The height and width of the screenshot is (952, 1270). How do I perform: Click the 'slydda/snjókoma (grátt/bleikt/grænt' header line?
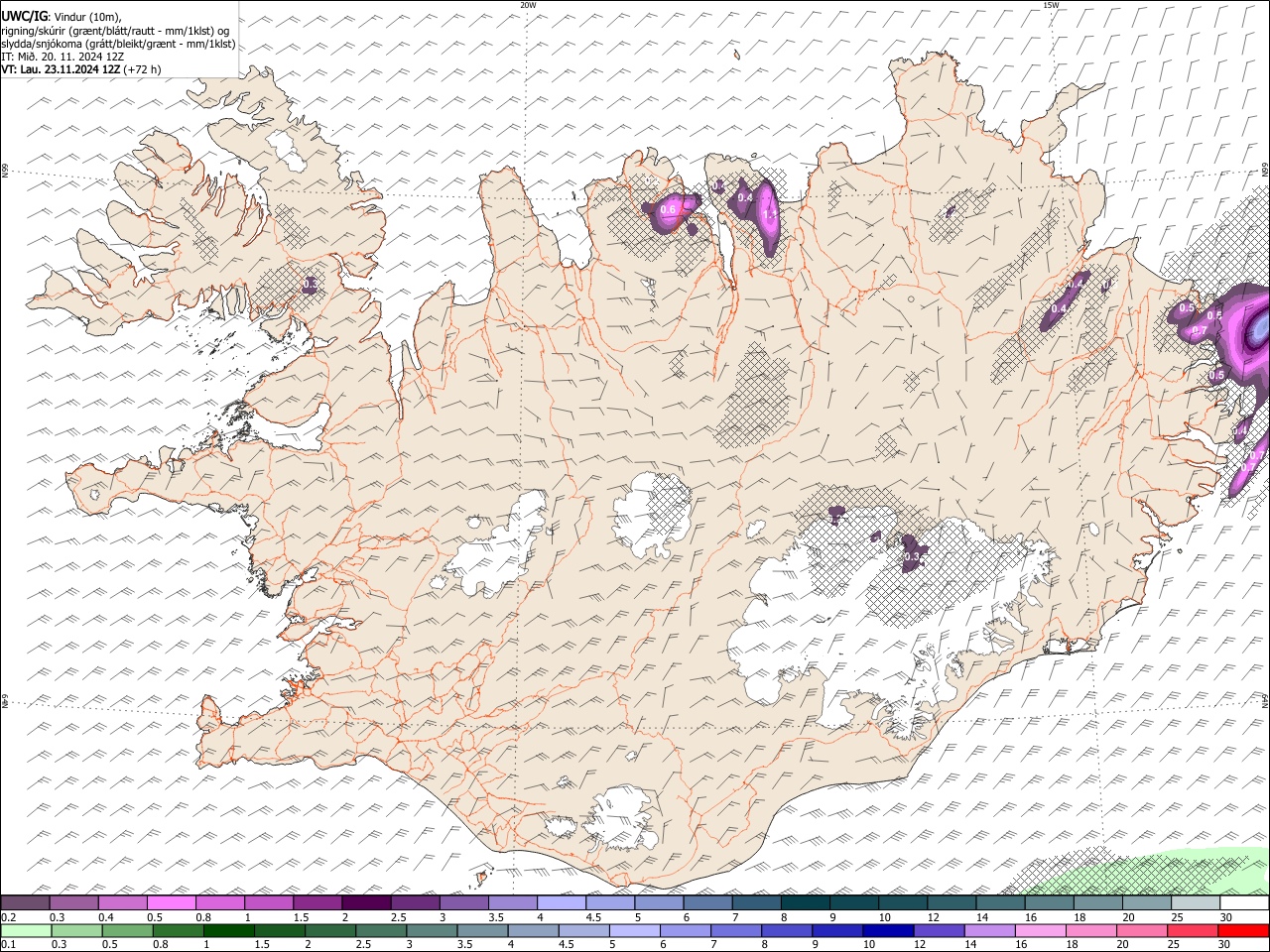pos(118,44)
